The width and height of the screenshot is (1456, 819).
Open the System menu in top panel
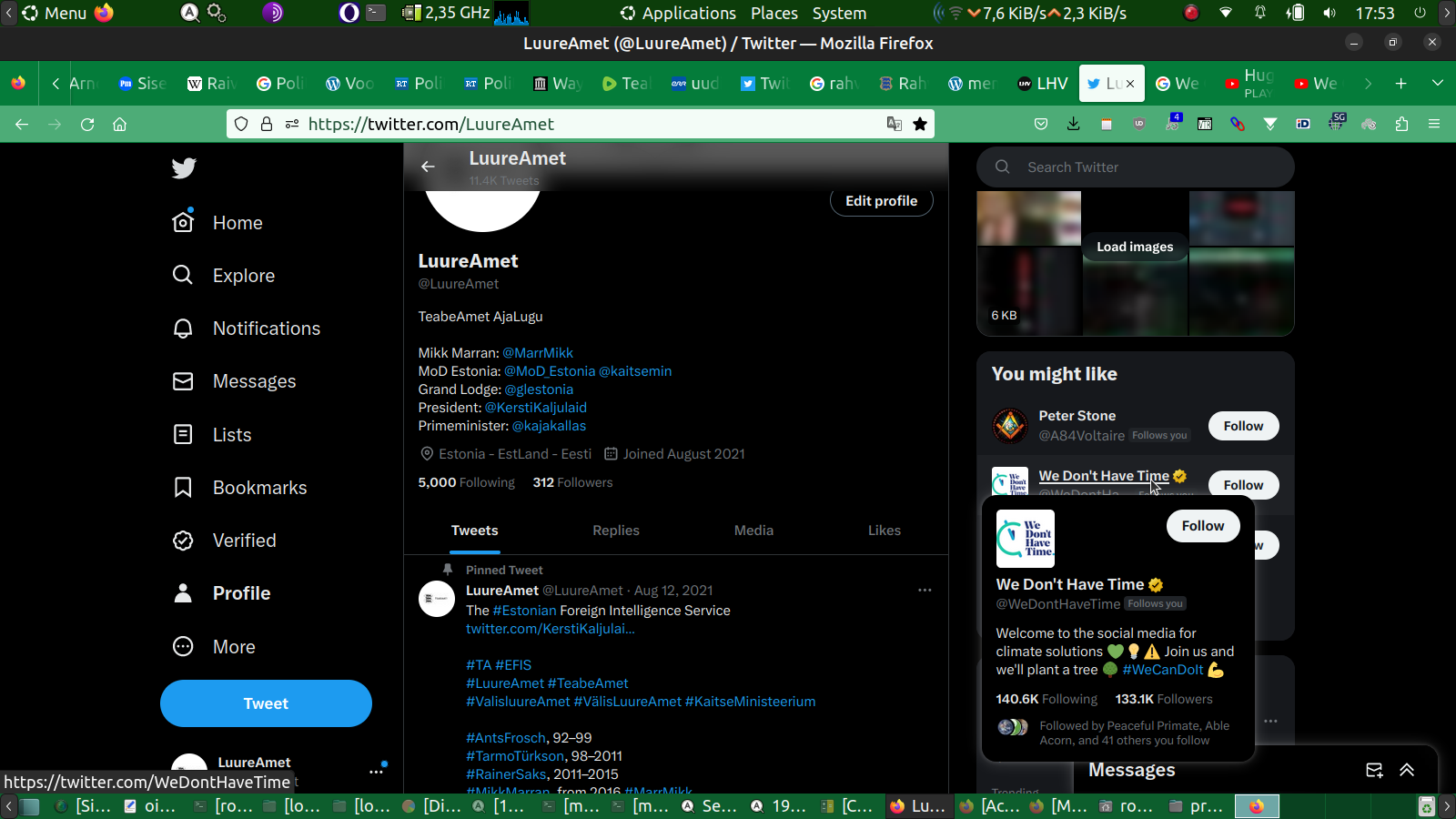point(839,14)
